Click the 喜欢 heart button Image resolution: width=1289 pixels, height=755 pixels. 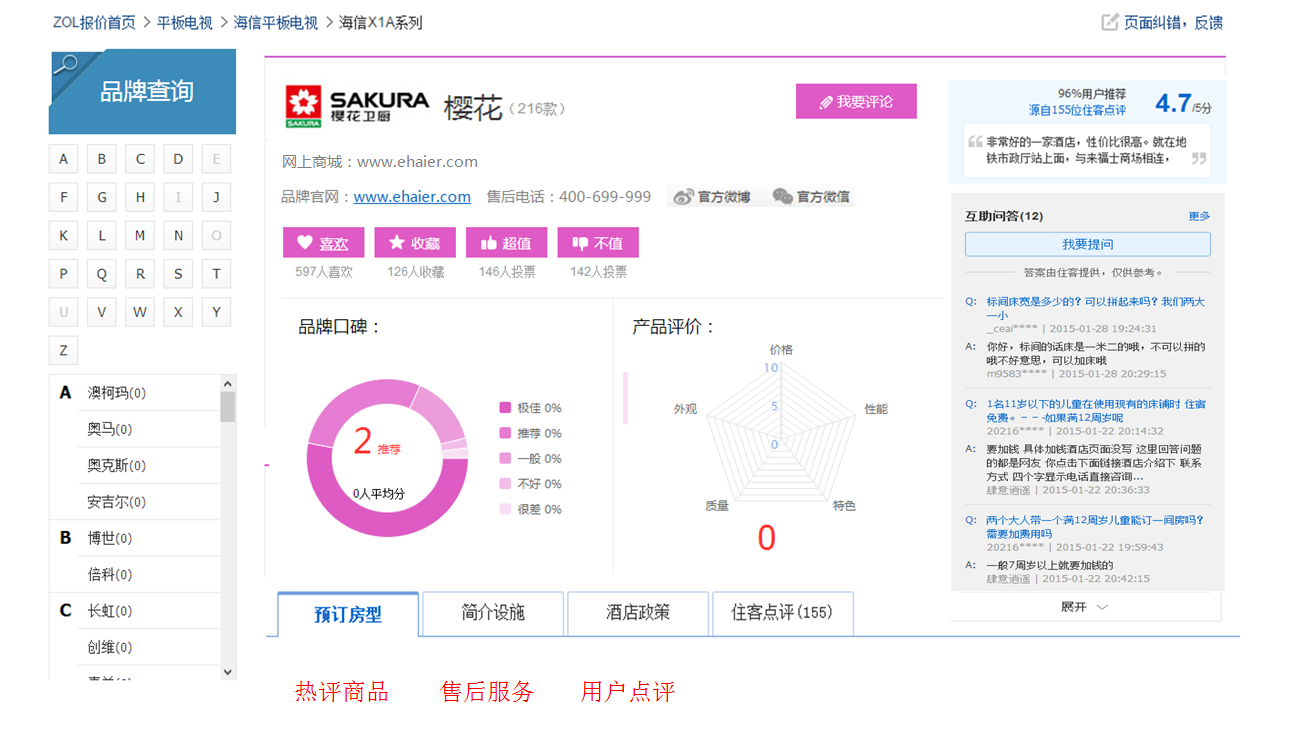[323, 243]
